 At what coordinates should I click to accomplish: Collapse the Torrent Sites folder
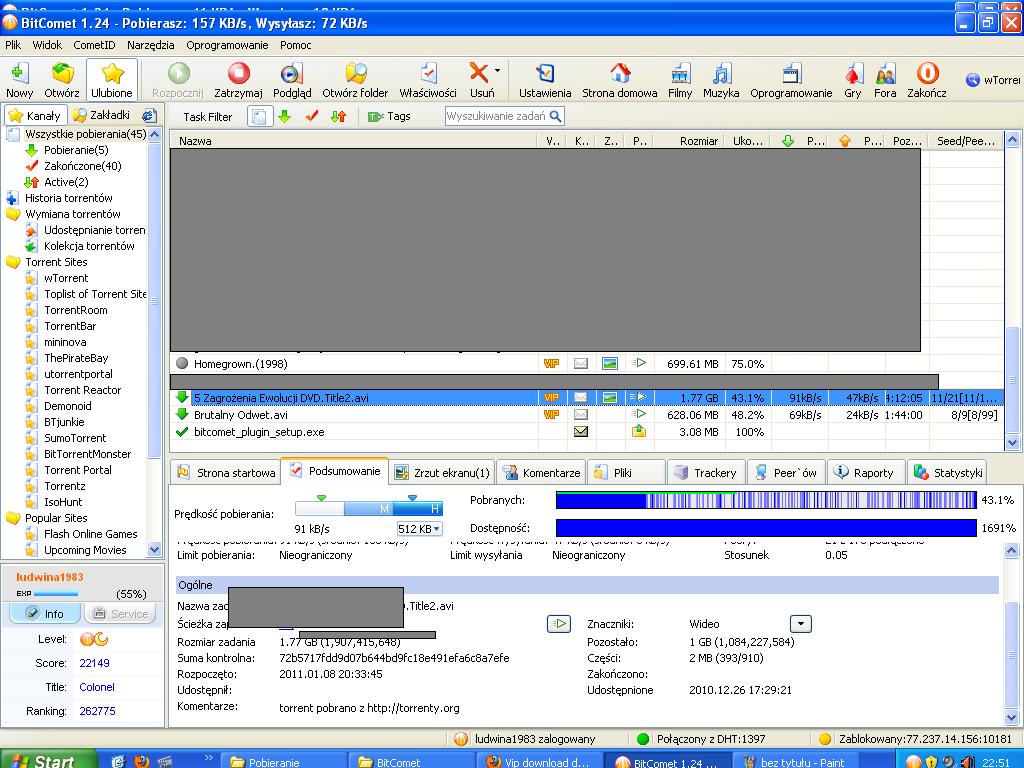coord(12,262)
